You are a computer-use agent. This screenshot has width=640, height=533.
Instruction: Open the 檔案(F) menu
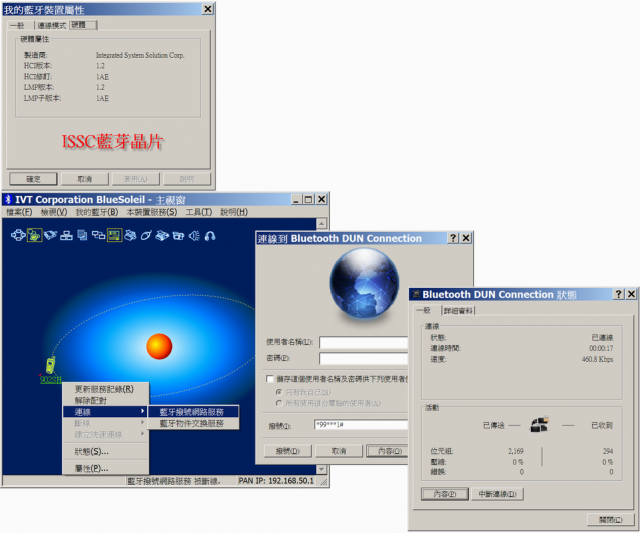click(19, 212)
